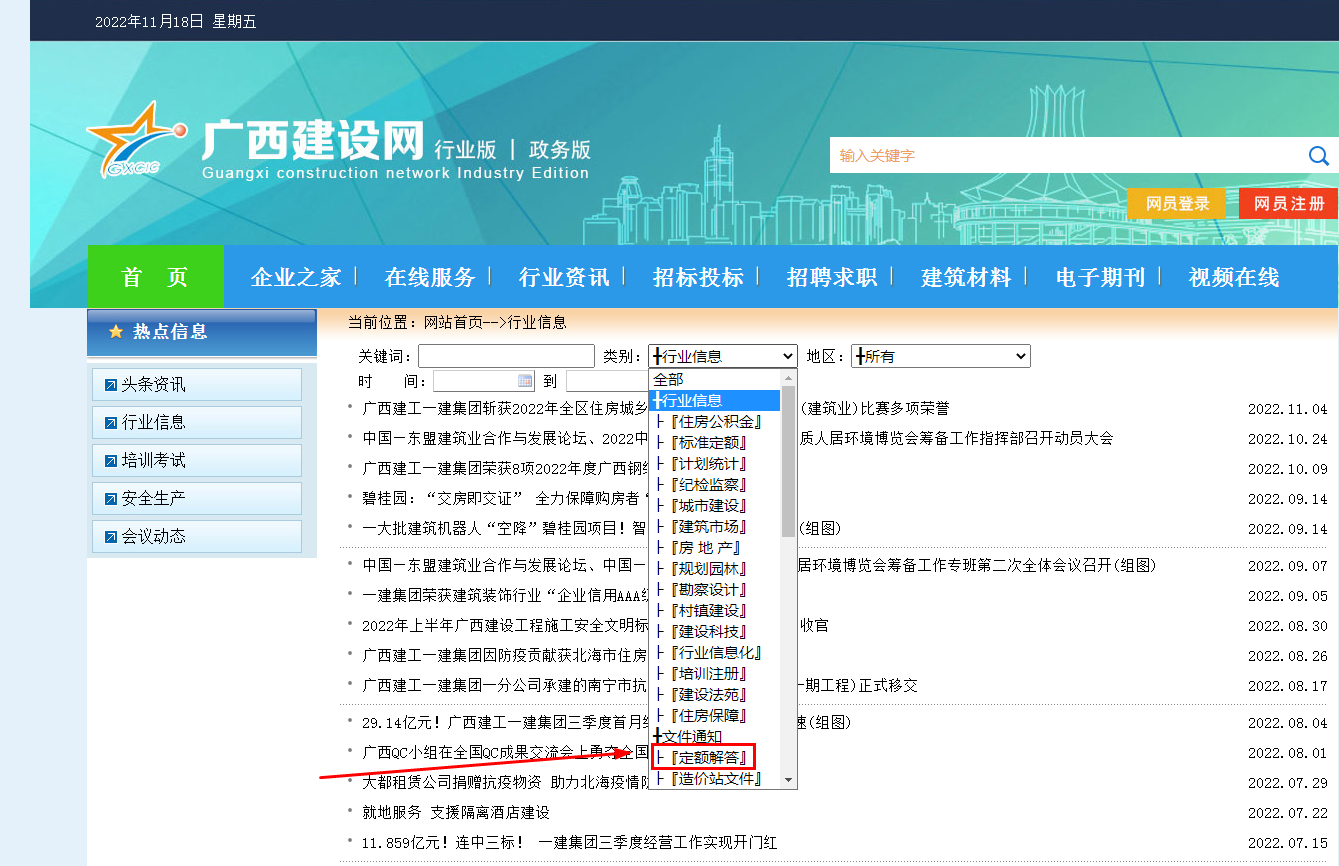1339x866 pixels.
Task: Click the arrow icon beside 头条资讯
Action: 111,385
